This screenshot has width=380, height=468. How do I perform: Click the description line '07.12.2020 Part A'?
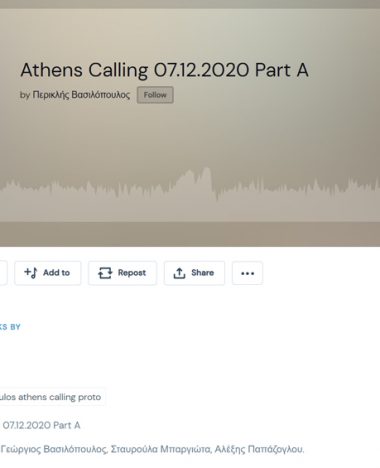[41, 425]
